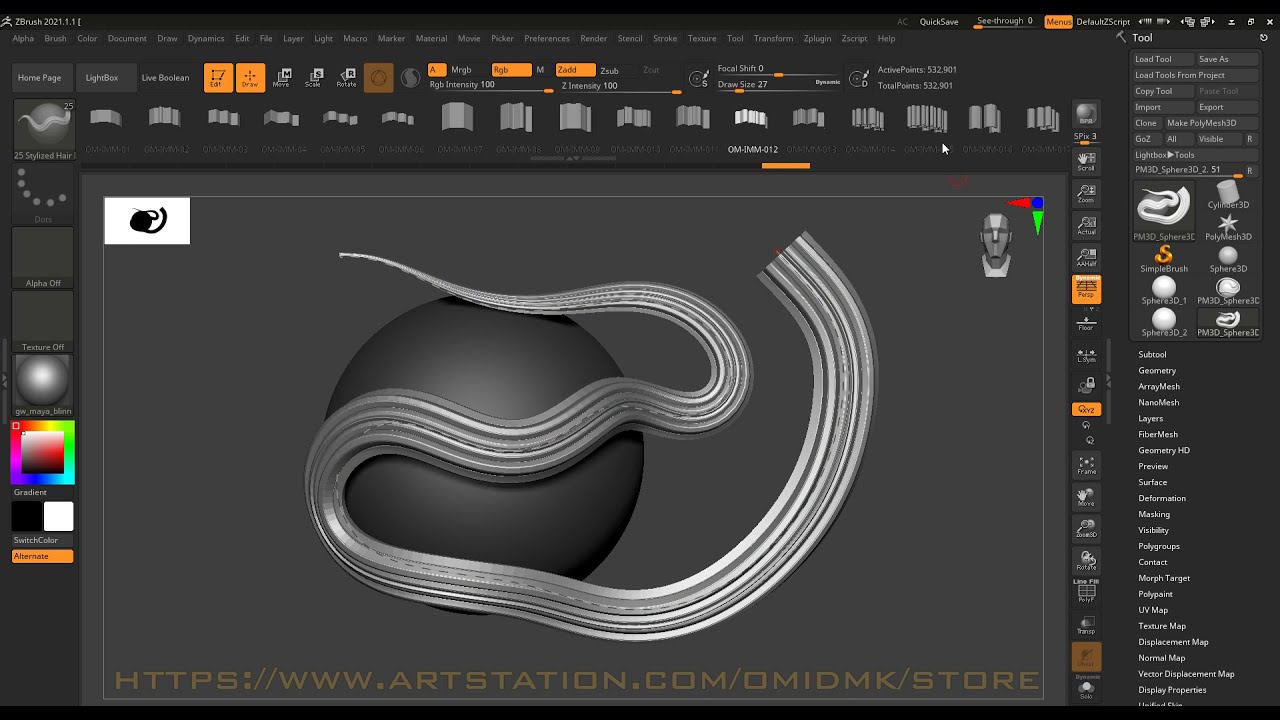Click the Zoom3D icon

[1086, 529]
